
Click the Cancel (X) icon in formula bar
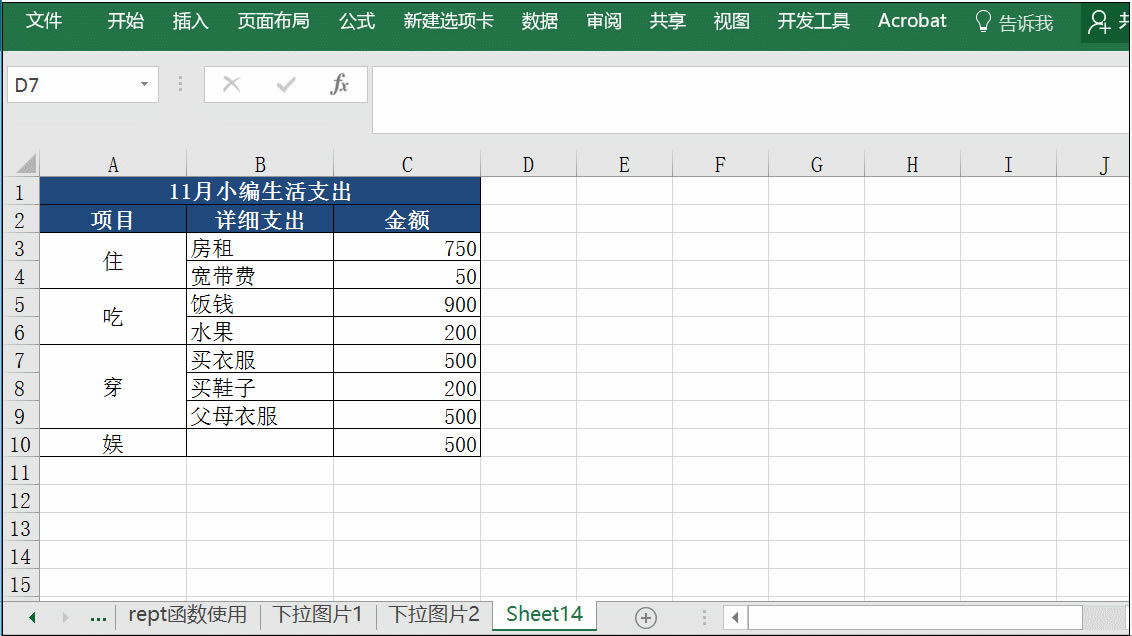point(231,84)
